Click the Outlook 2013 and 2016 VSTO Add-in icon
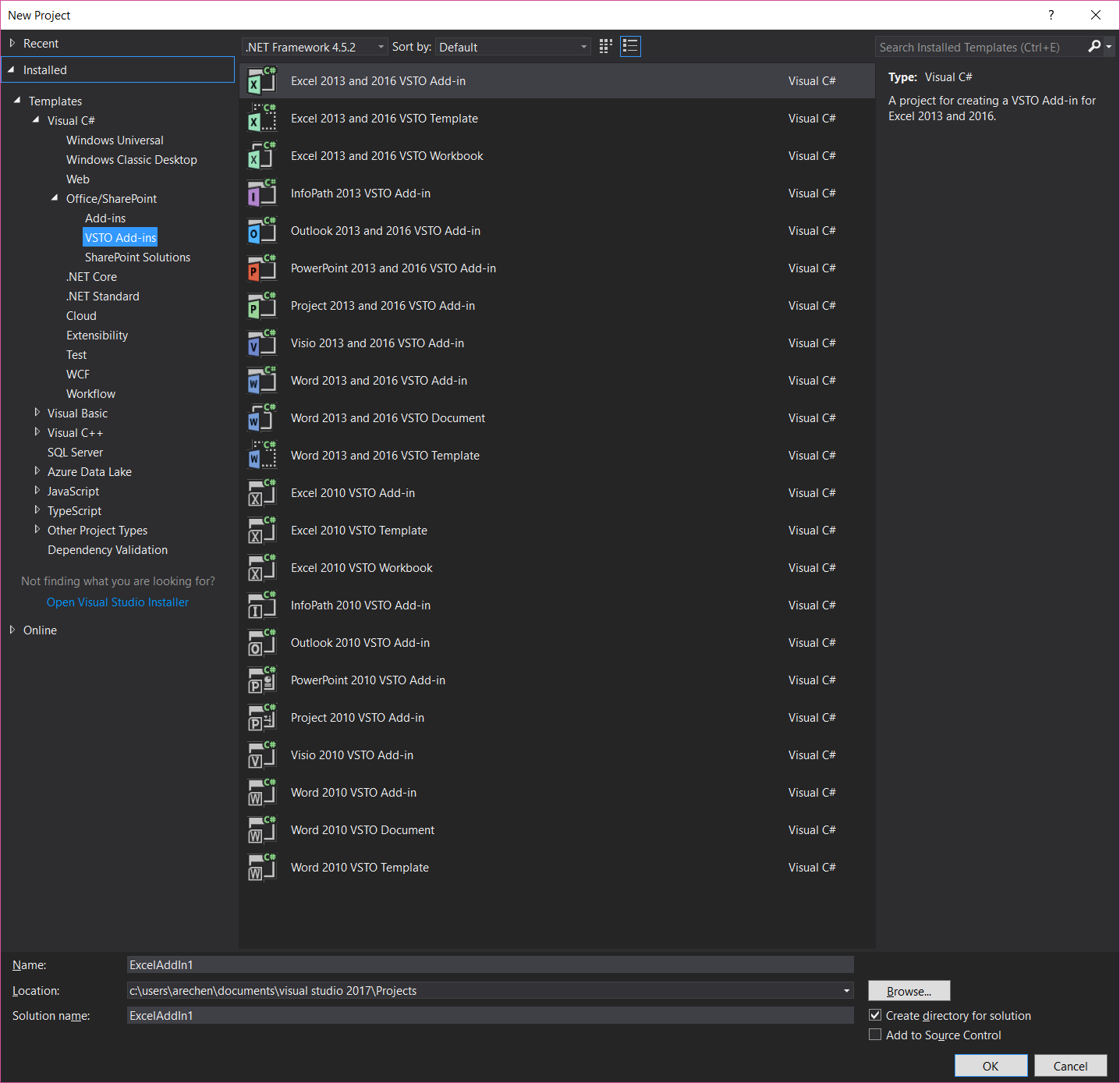The image size is (1120, 1083). 261,231
